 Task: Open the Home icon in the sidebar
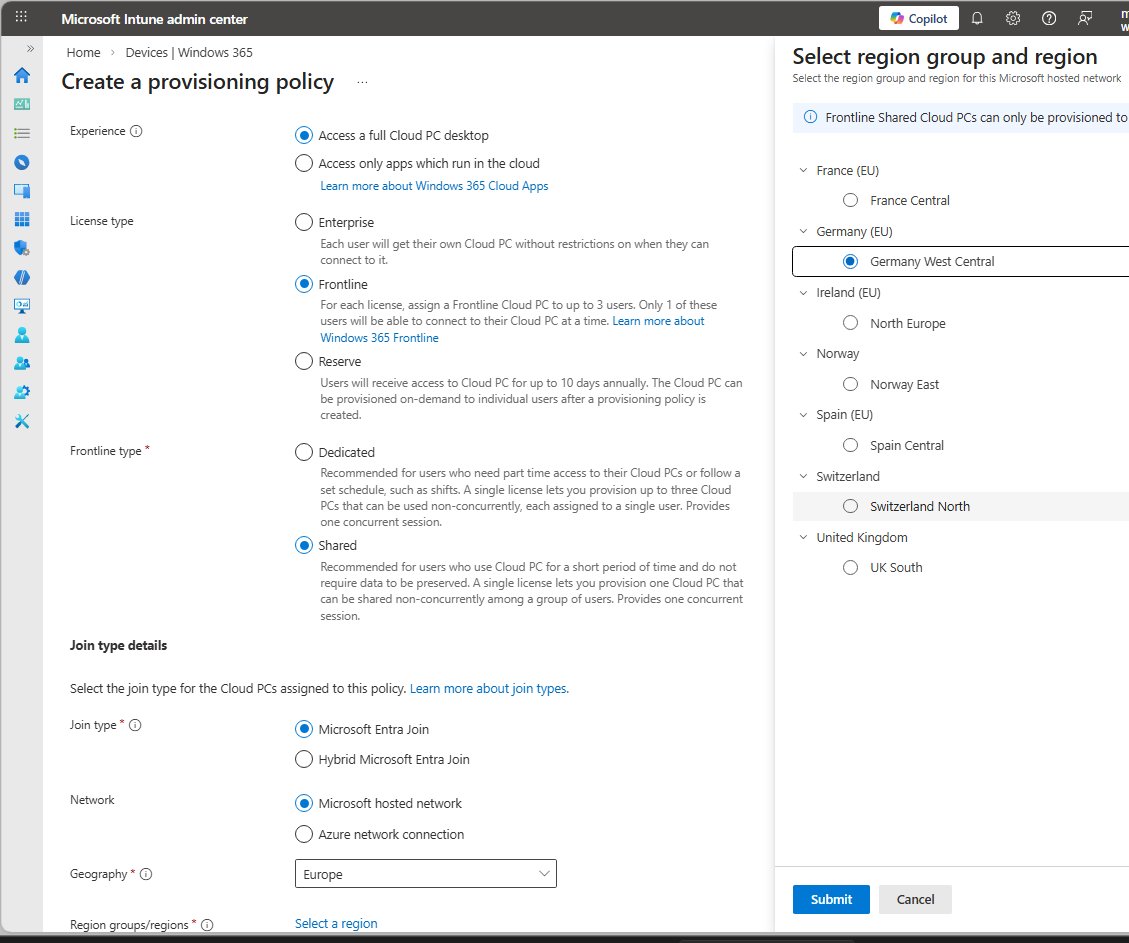pos(22,76)
